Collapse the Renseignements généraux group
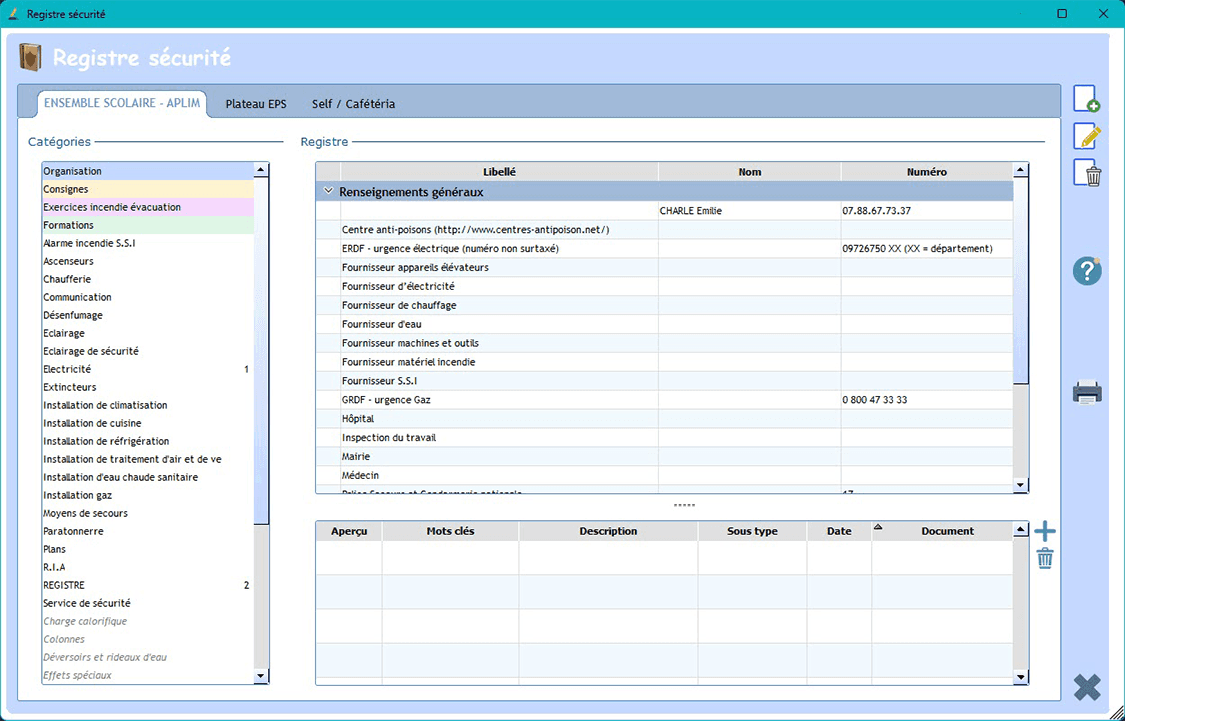The height and width of the screenshot is (721, 1216). 328,191
